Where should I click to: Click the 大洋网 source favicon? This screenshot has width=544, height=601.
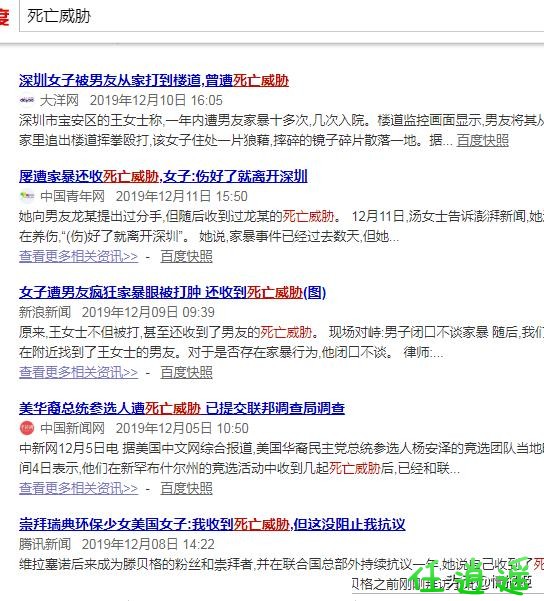point(27,100)
